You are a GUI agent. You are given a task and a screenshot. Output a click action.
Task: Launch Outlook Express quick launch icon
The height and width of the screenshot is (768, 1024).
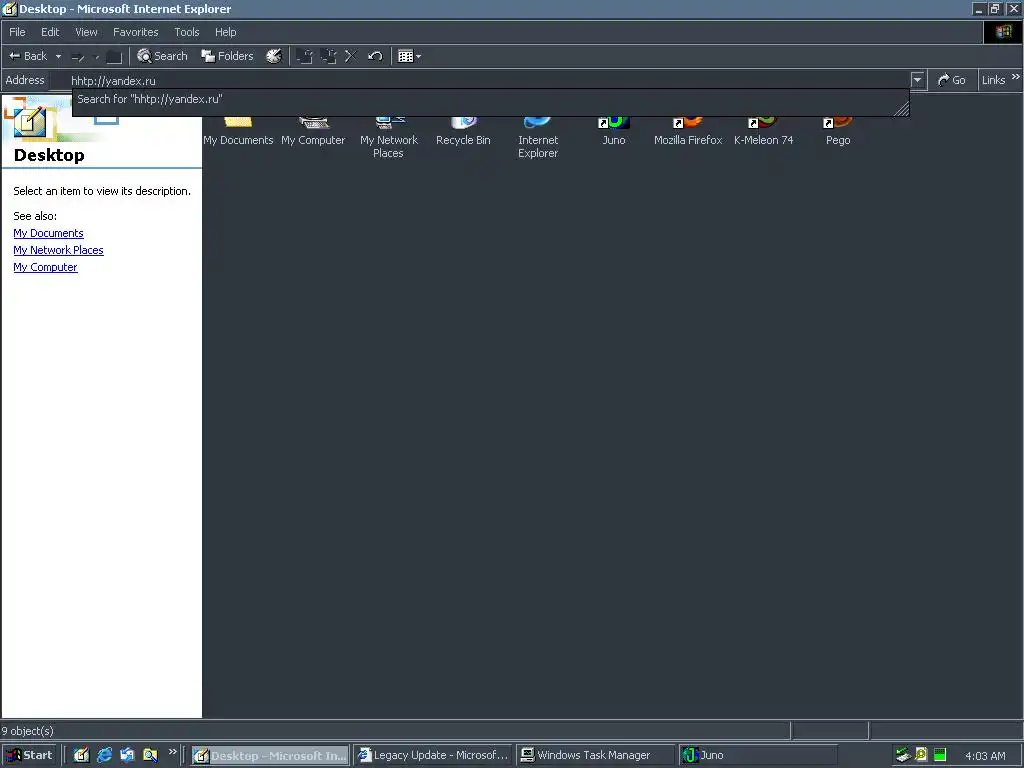pos(127,755)
